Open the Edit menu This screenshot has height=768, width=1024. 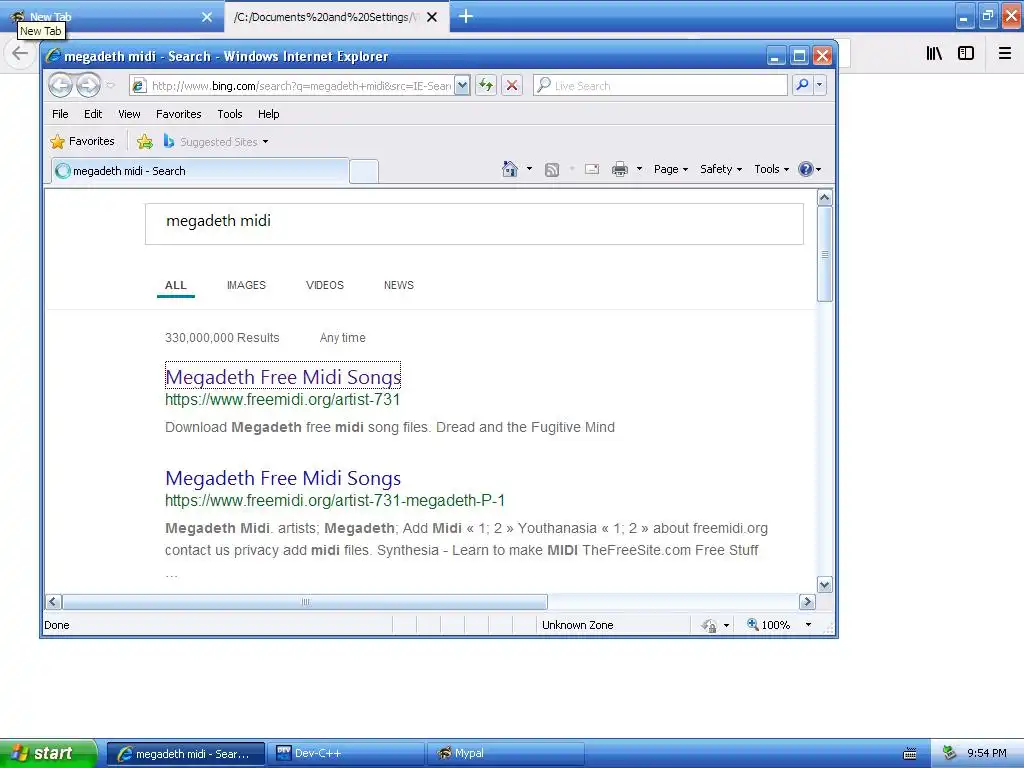tap(93, 114)
